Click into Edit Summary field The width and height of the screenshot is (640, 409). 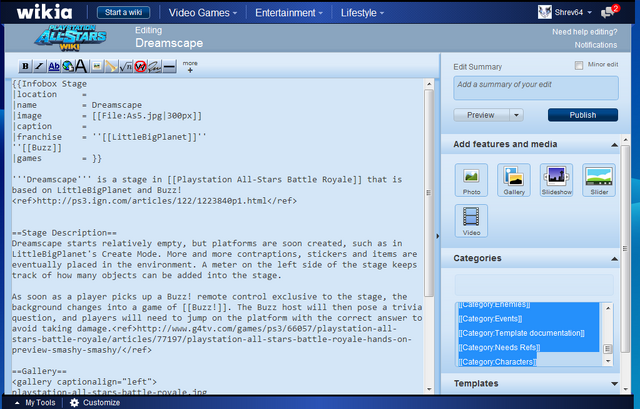tap(536, 88)
